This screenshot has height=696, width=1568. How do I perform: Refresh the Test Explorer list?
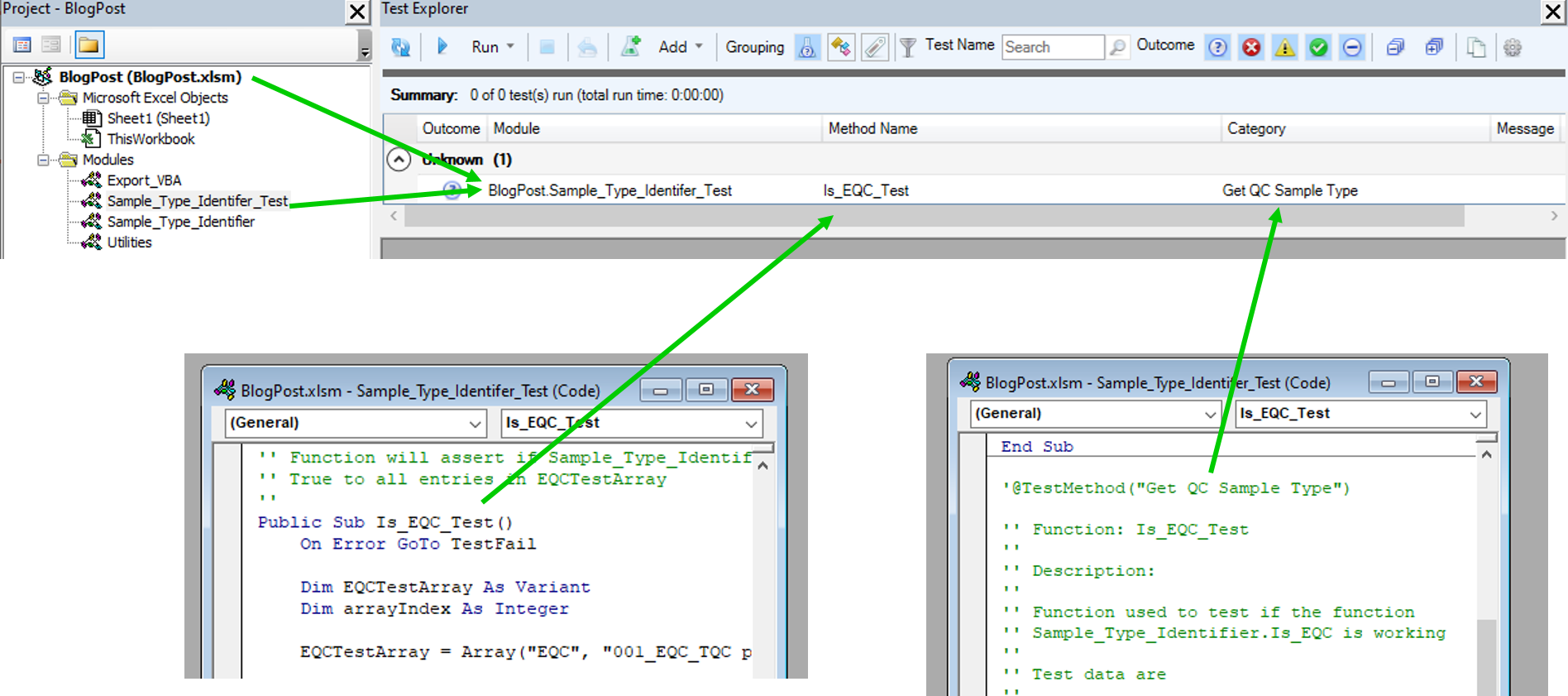click(x=400, y=47)
